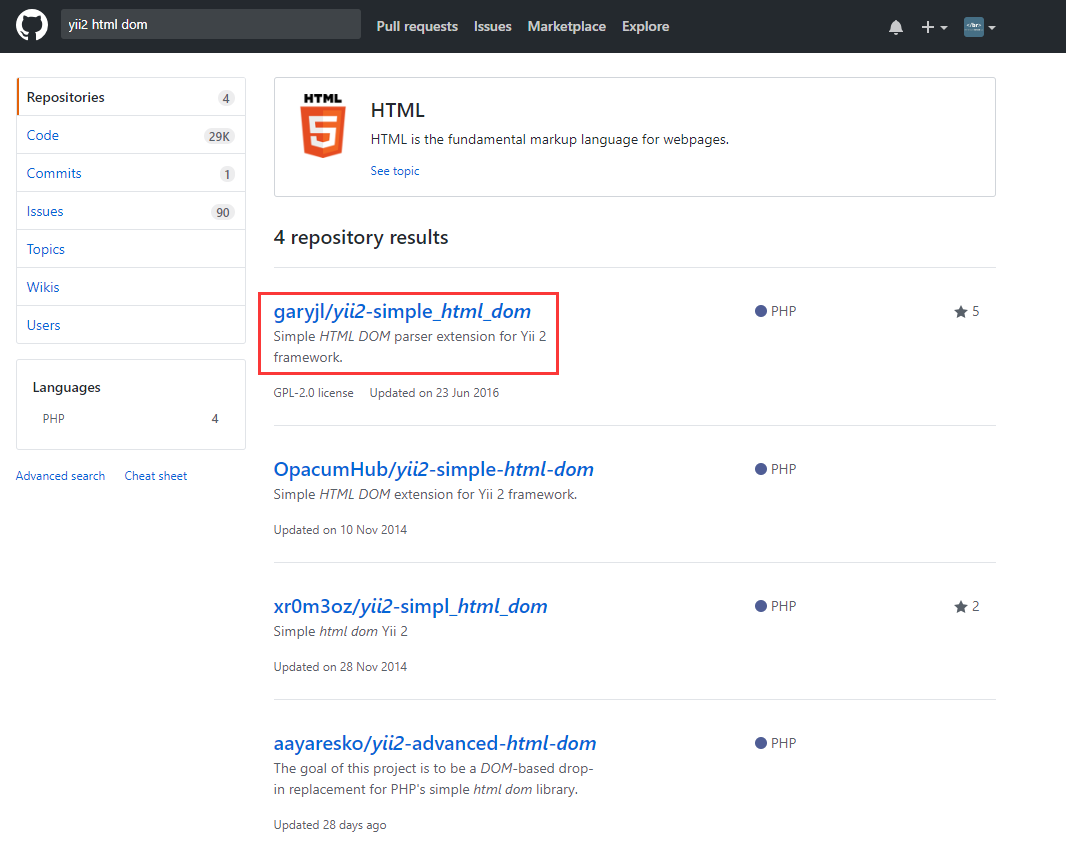Click the star icon on xr0m3oz repository
This screenshot has width=1066, height=841.
point(960,607)
